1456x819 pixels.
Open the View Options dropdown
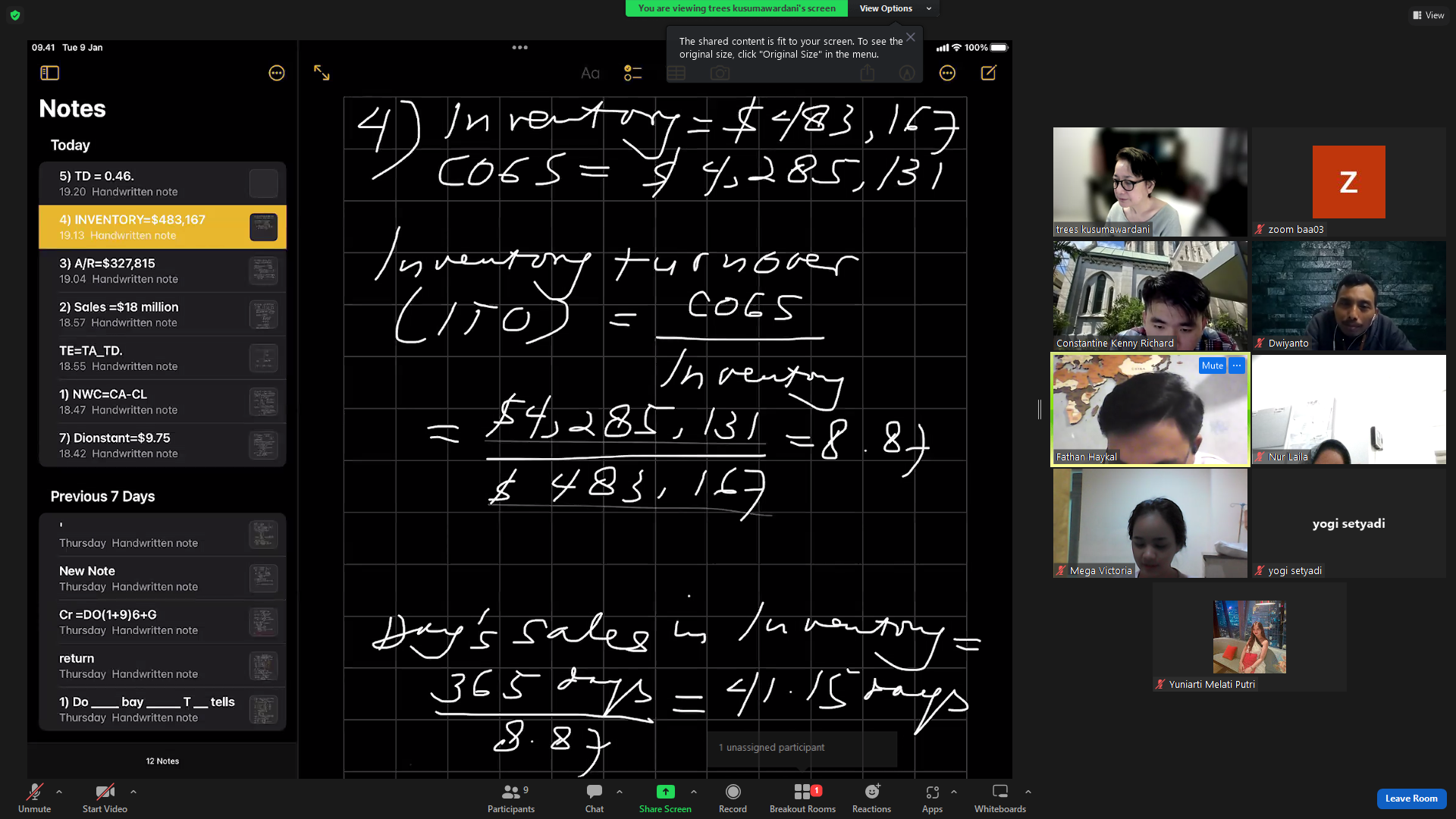pos(894,8)
